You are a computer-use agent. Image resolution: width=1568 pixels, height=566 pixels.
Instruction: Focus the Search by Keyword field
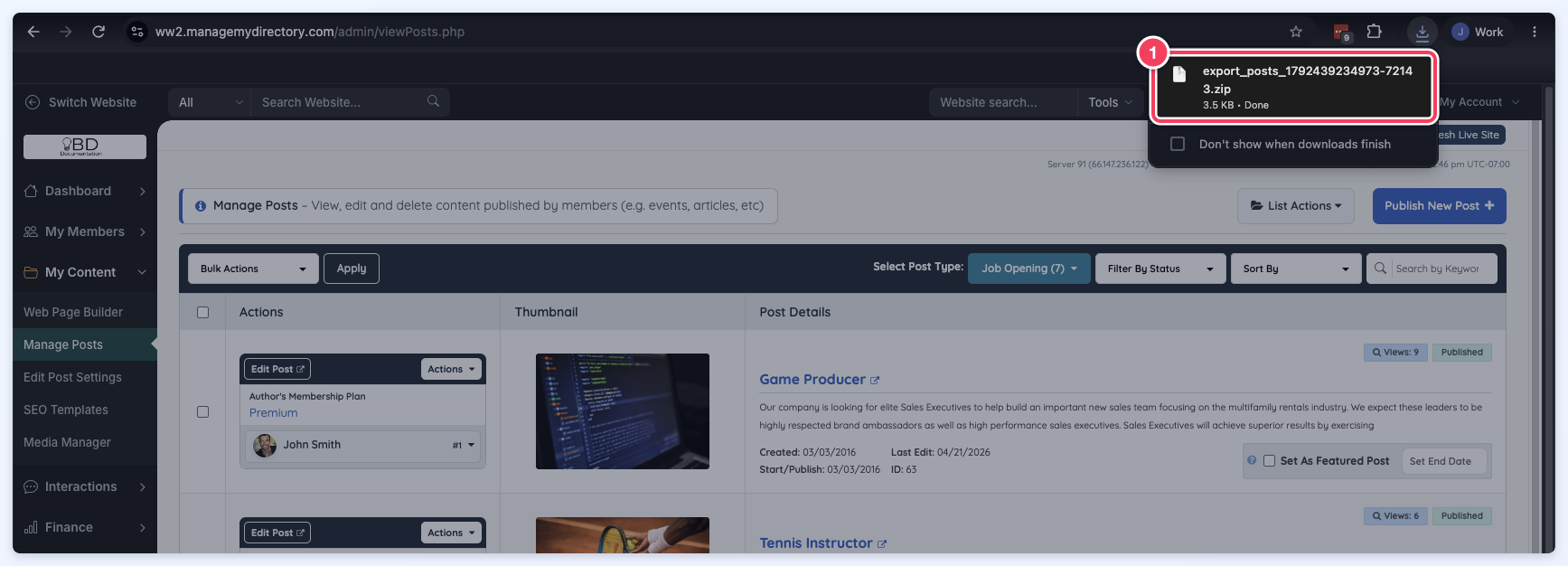coord(1444,269)
